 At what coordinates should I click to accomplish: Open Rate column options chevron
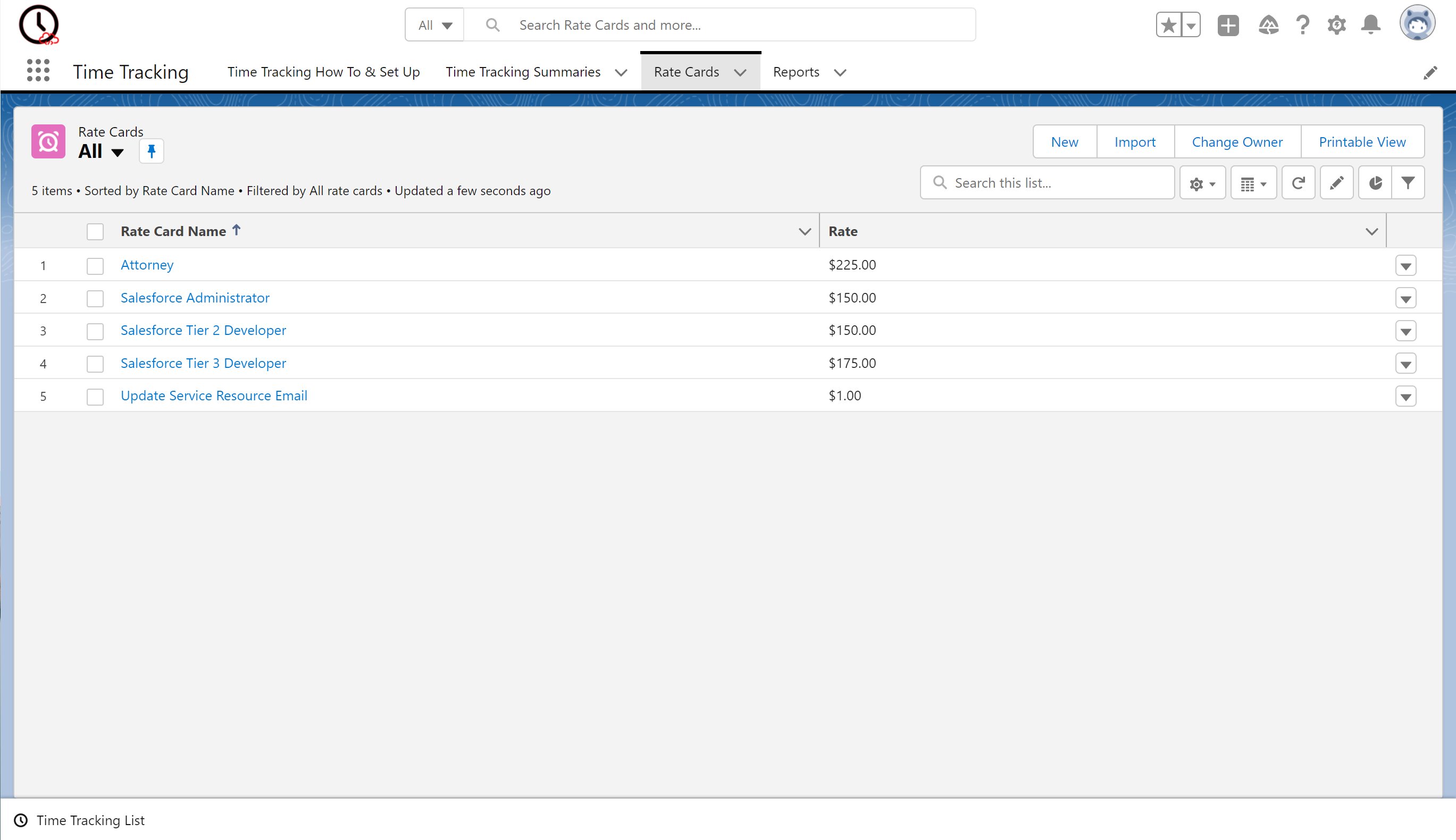(x=1372, y=232)
